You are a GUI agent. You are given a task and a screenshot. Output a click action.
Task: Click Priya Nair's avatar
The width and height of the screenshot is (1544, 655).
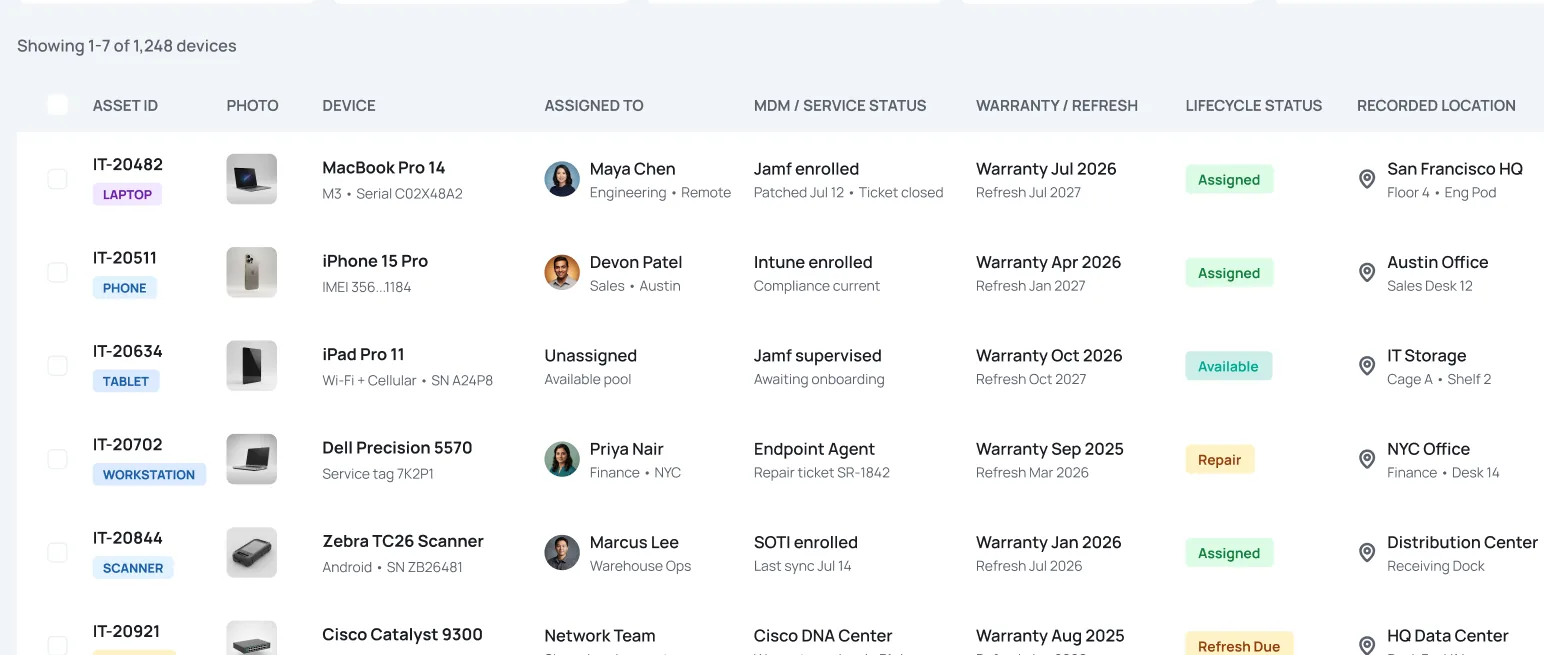tap(562, 459)
